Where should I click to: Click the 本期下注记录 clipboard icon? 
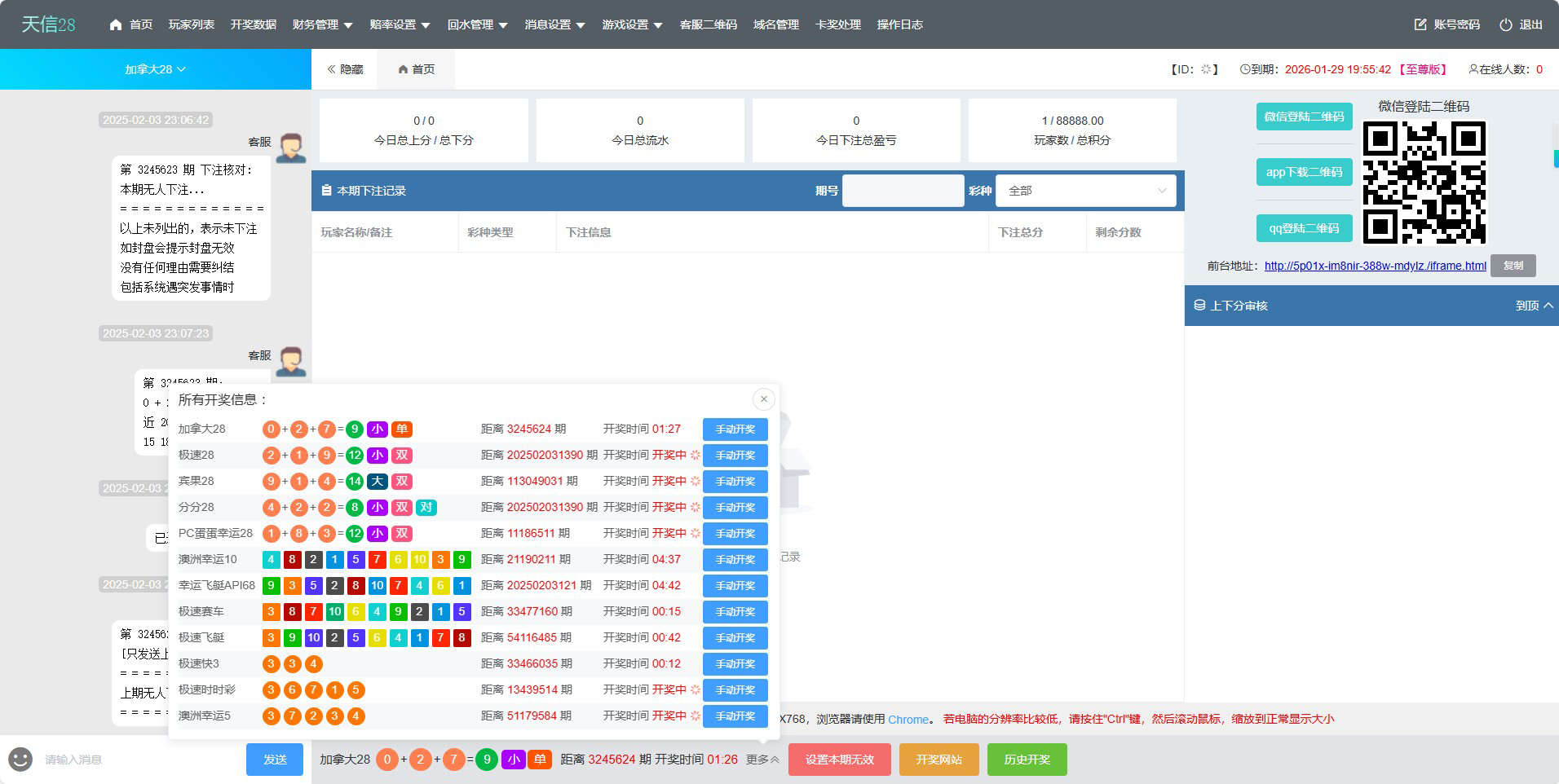[326, 190]
